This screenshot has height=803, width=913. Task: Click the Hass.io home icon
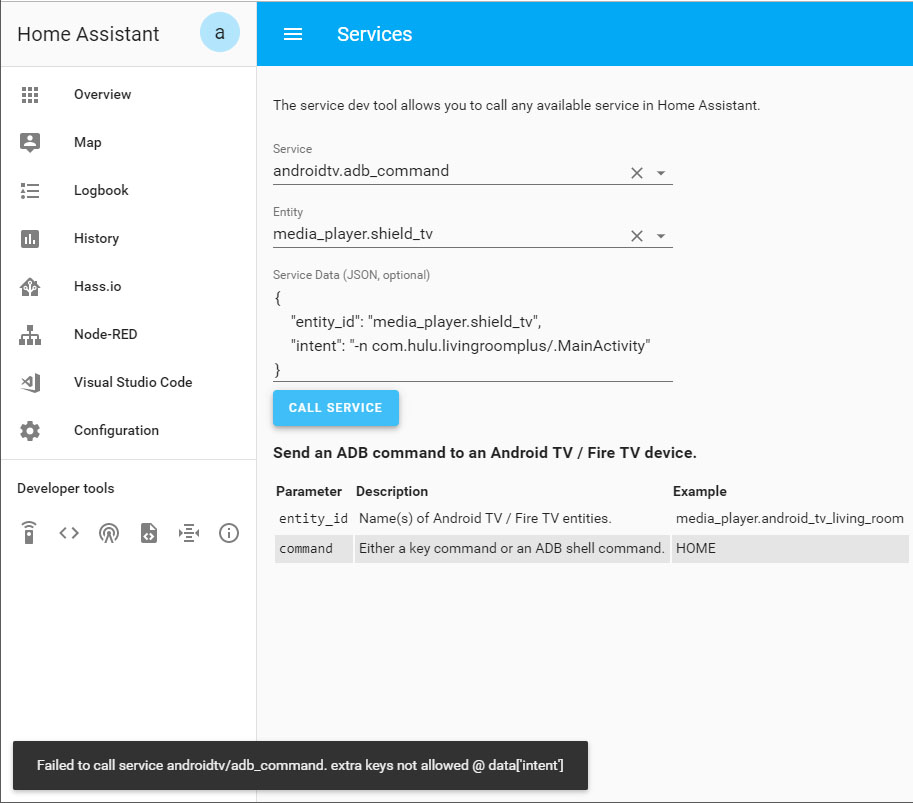[30, 286]
